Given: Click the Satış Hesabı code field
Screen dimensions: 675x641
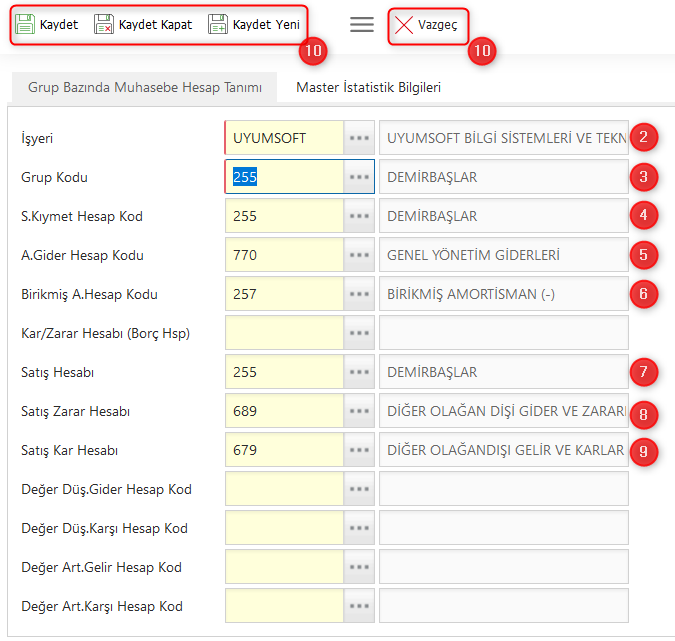Looking at the screenshot, I should (284, 372).
